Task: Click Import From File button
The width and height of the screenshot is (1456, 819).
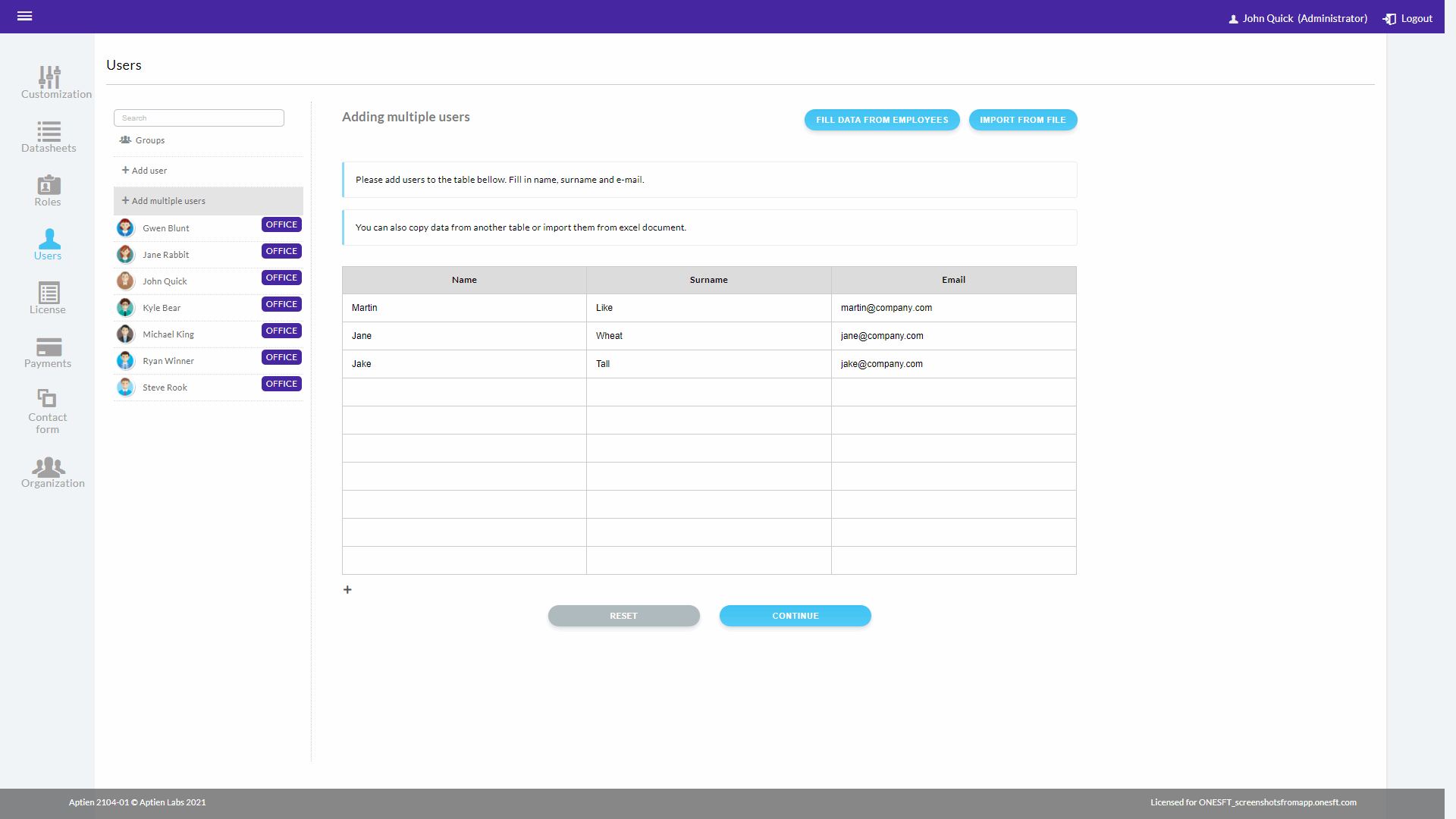Action: pos(1022,120)
